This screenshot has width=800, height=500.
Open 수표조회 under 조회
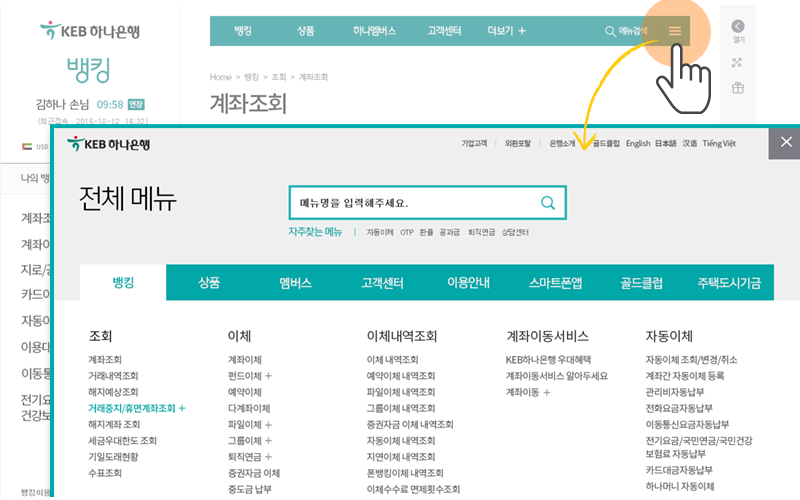[x=105, y=473]
